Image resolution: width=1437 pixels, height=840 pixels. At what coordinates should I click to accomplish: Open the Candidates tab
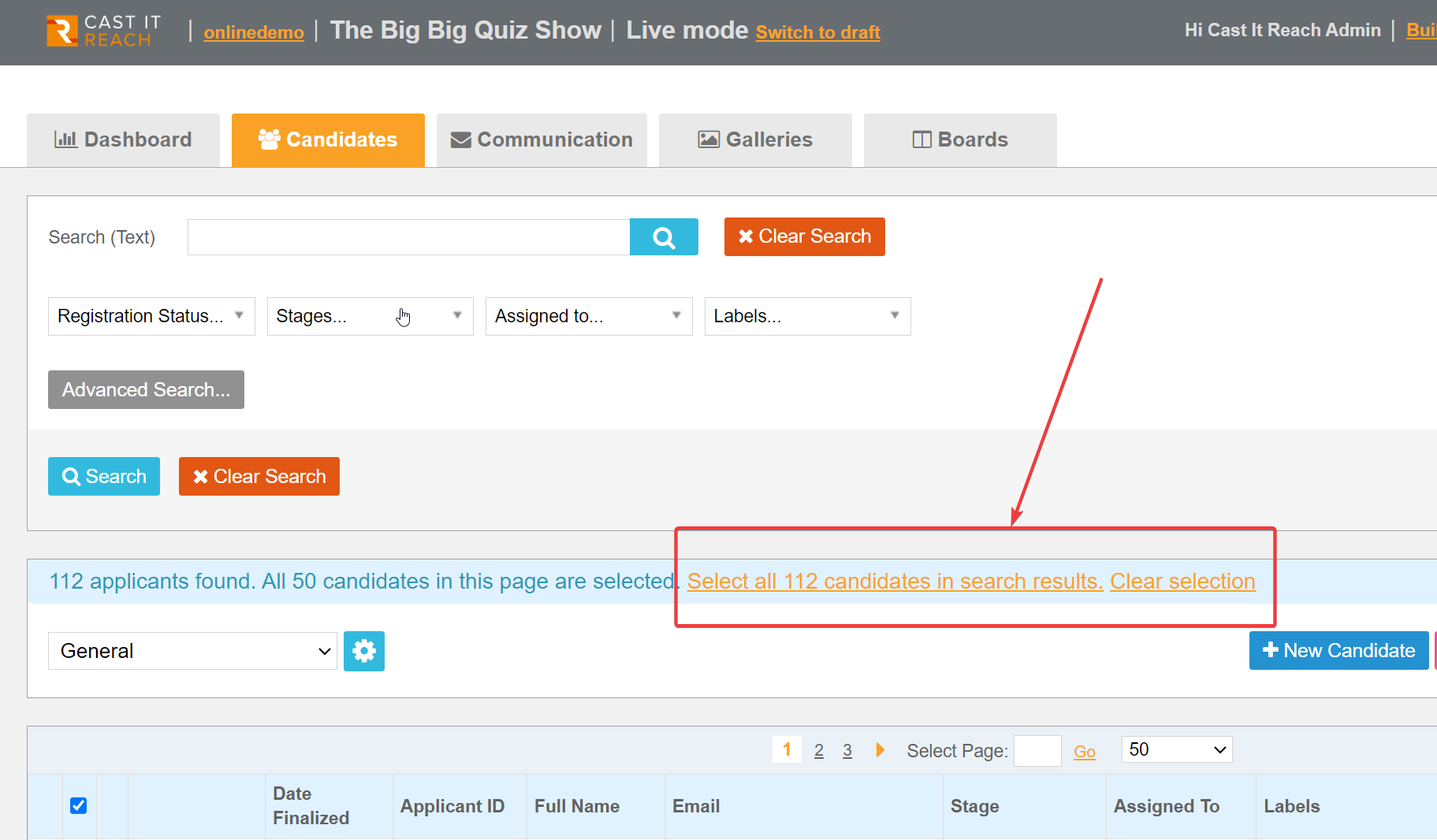point(328,139)
